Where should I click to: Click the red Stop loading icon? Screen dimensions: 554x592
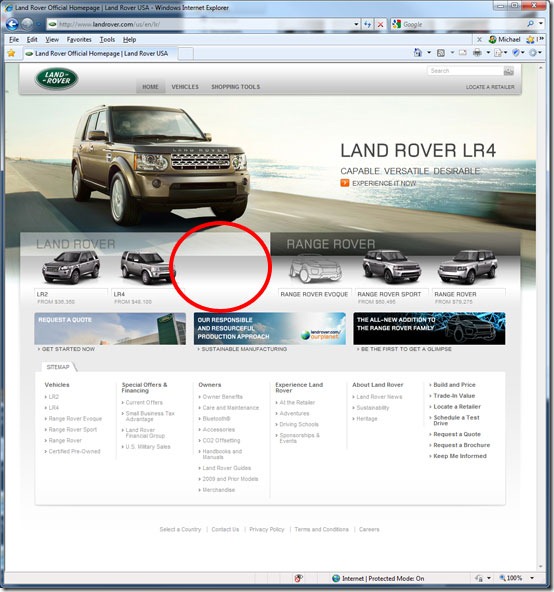click(380, 25)
